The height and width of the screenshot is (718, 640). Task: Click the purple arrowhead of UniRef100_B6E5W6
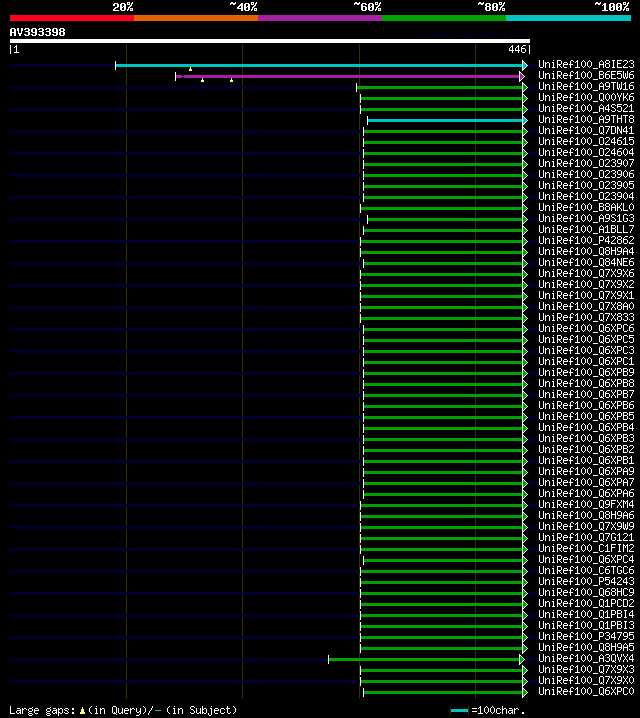click(522, 76)
